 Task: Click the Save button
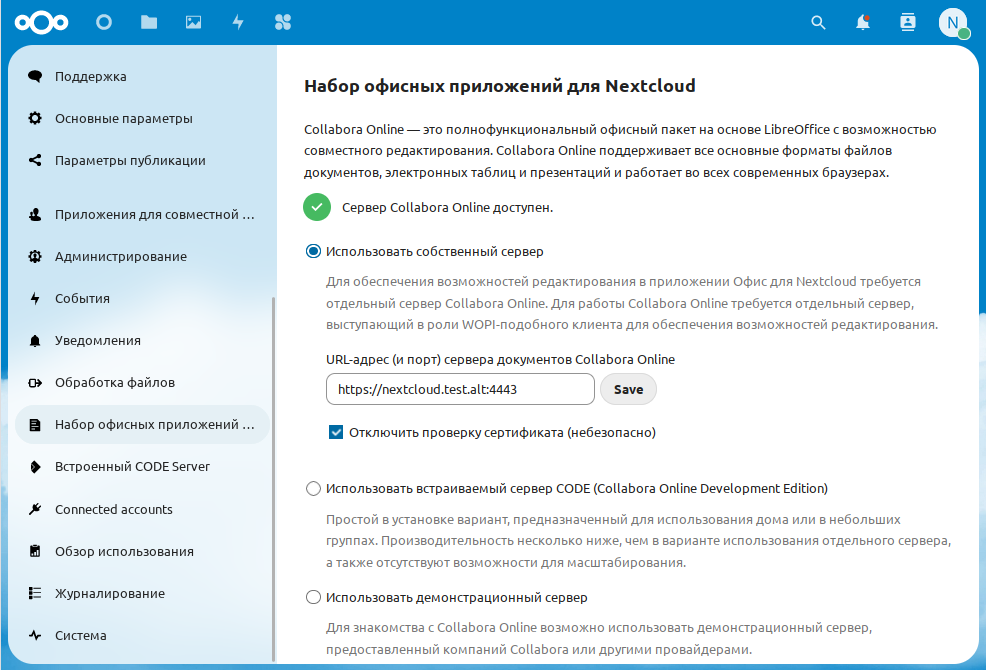628,389
